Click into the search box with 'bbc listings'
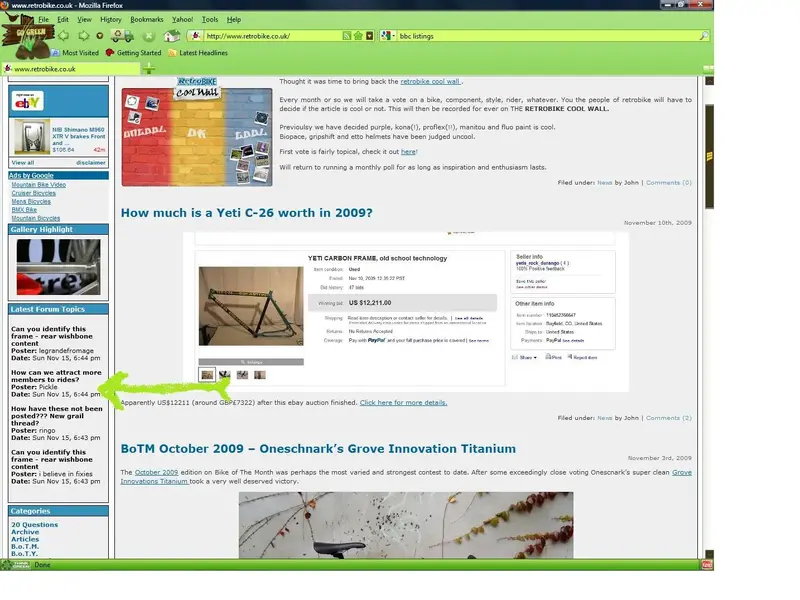The width and height of the screenshot is (800, 600). click(548, 36)
